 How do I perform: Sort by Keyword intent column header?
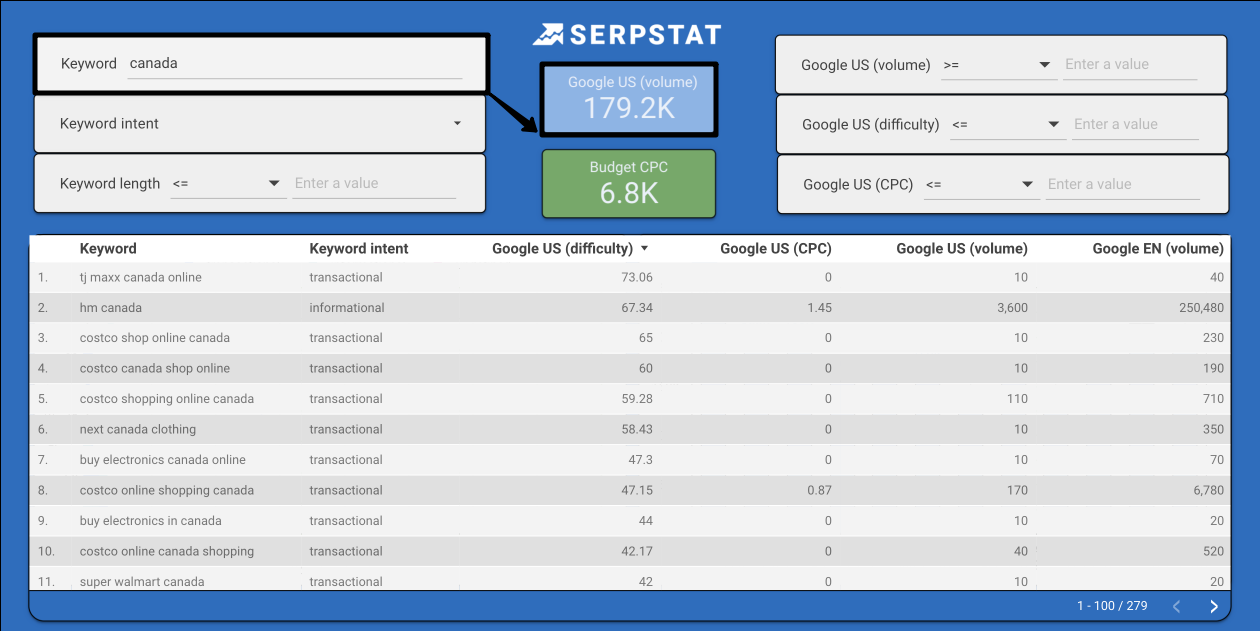(x=359, y=249)
